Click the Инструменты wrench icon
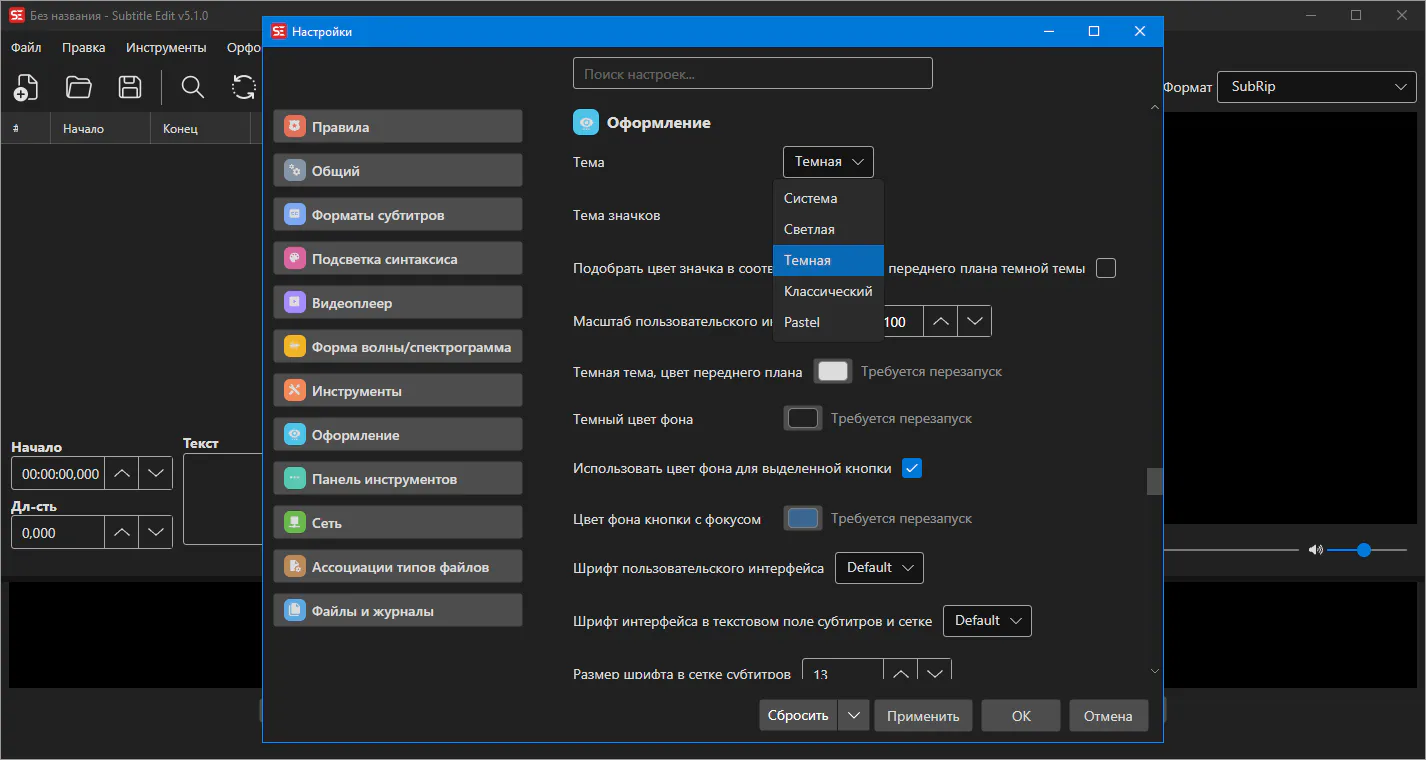The height and width of the screenshot is (760, 1426). click(294, 391)
